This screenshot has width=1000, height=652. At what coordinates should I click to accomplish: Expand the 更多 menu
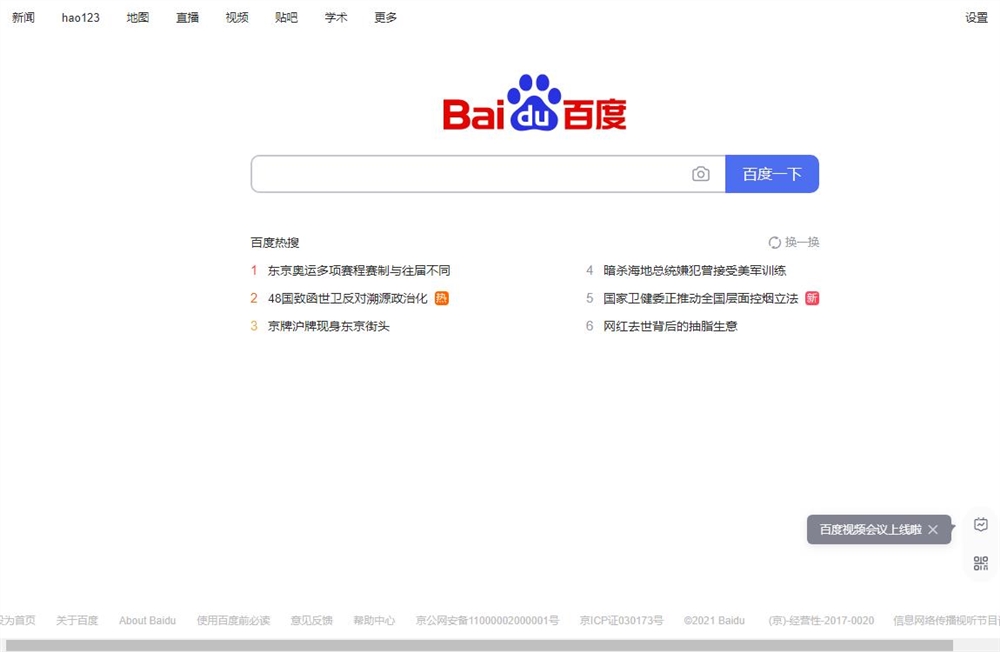[x=385, y=17]
